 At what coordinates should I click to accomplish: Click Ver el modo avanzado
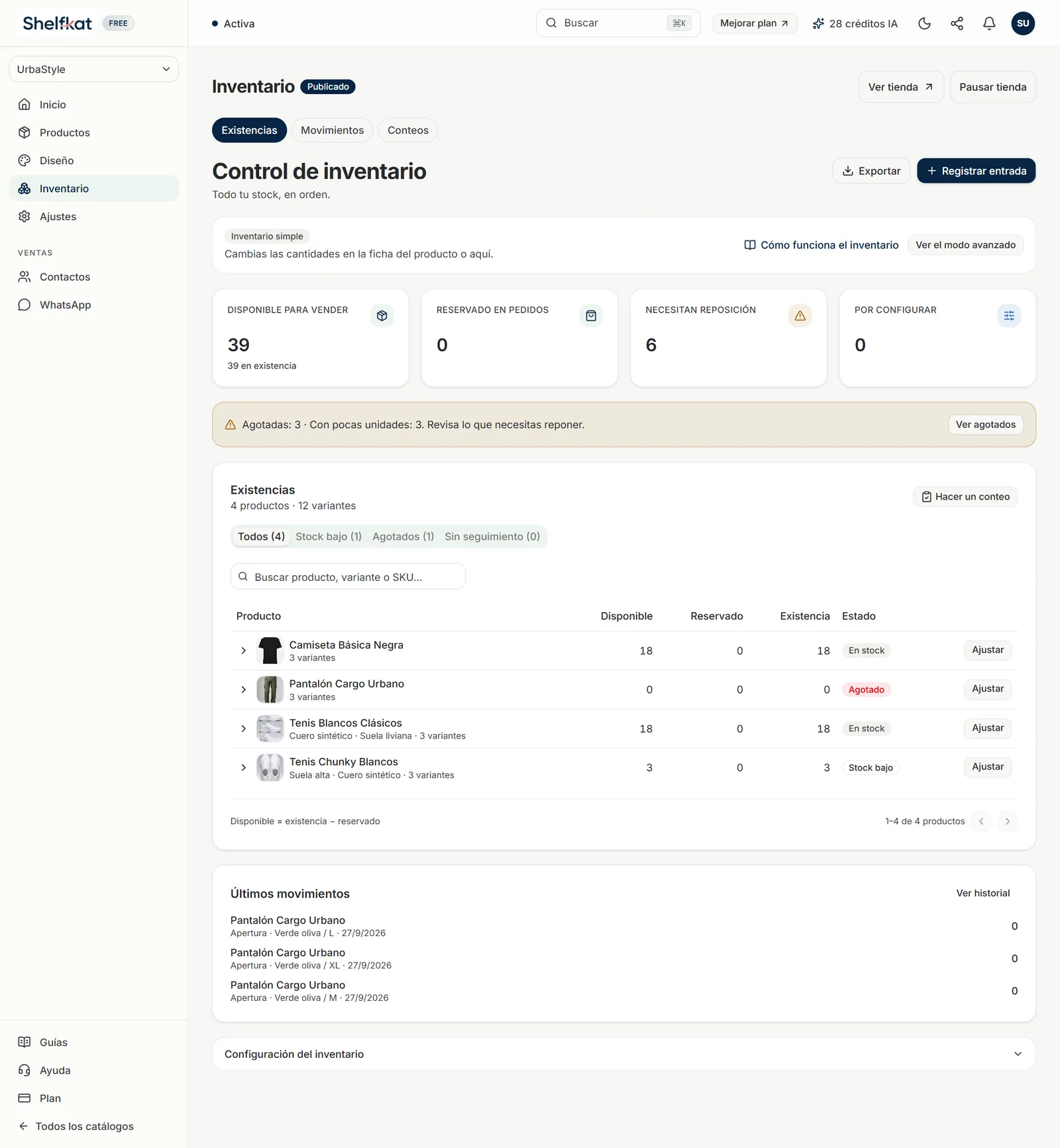click(x=965, y=245)
